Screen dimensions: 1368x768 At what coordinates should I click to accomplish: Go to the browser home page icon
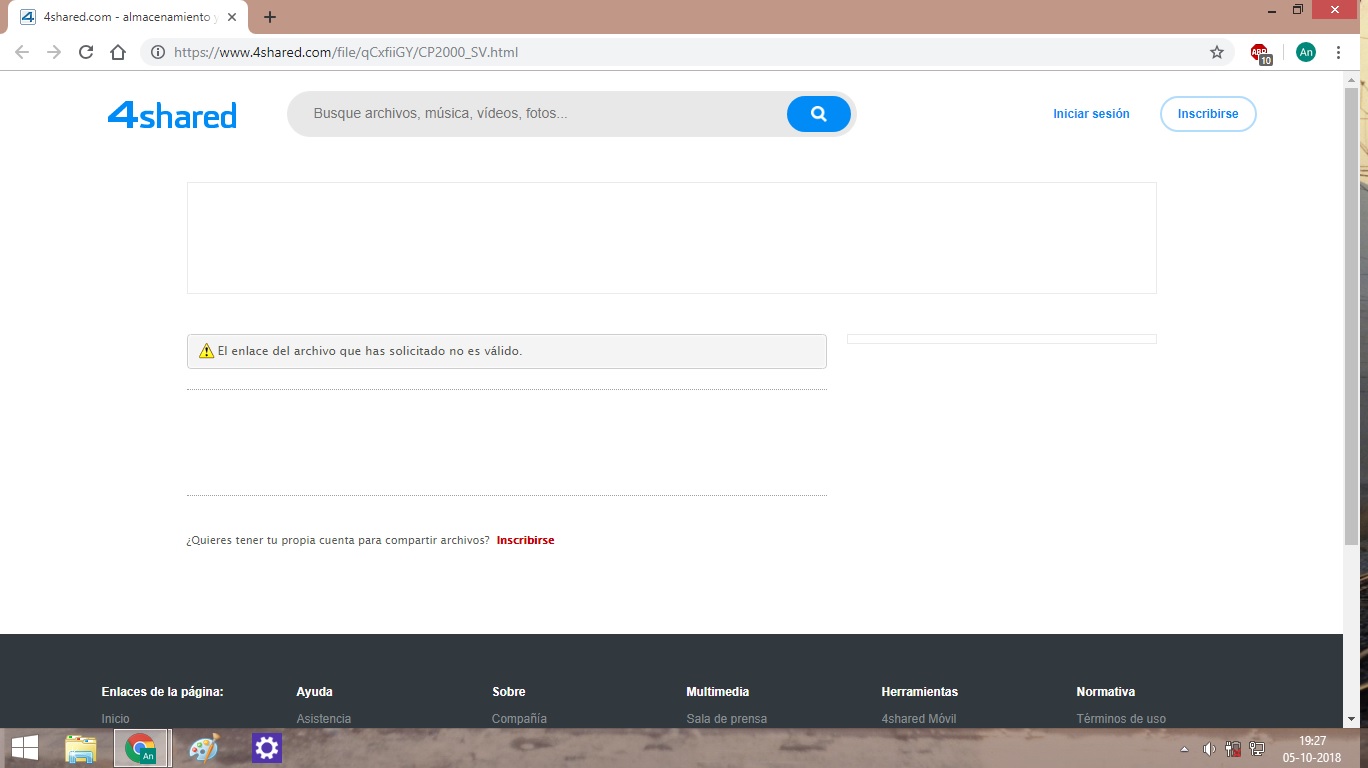[x=118, y=52]
